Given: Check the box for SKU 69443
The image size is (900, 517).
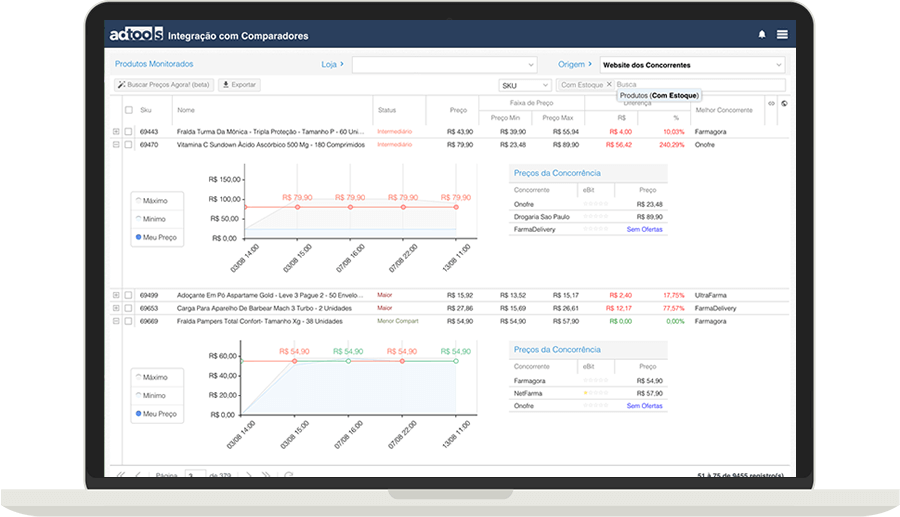Looking at the screenshot, I should (129, 131).
